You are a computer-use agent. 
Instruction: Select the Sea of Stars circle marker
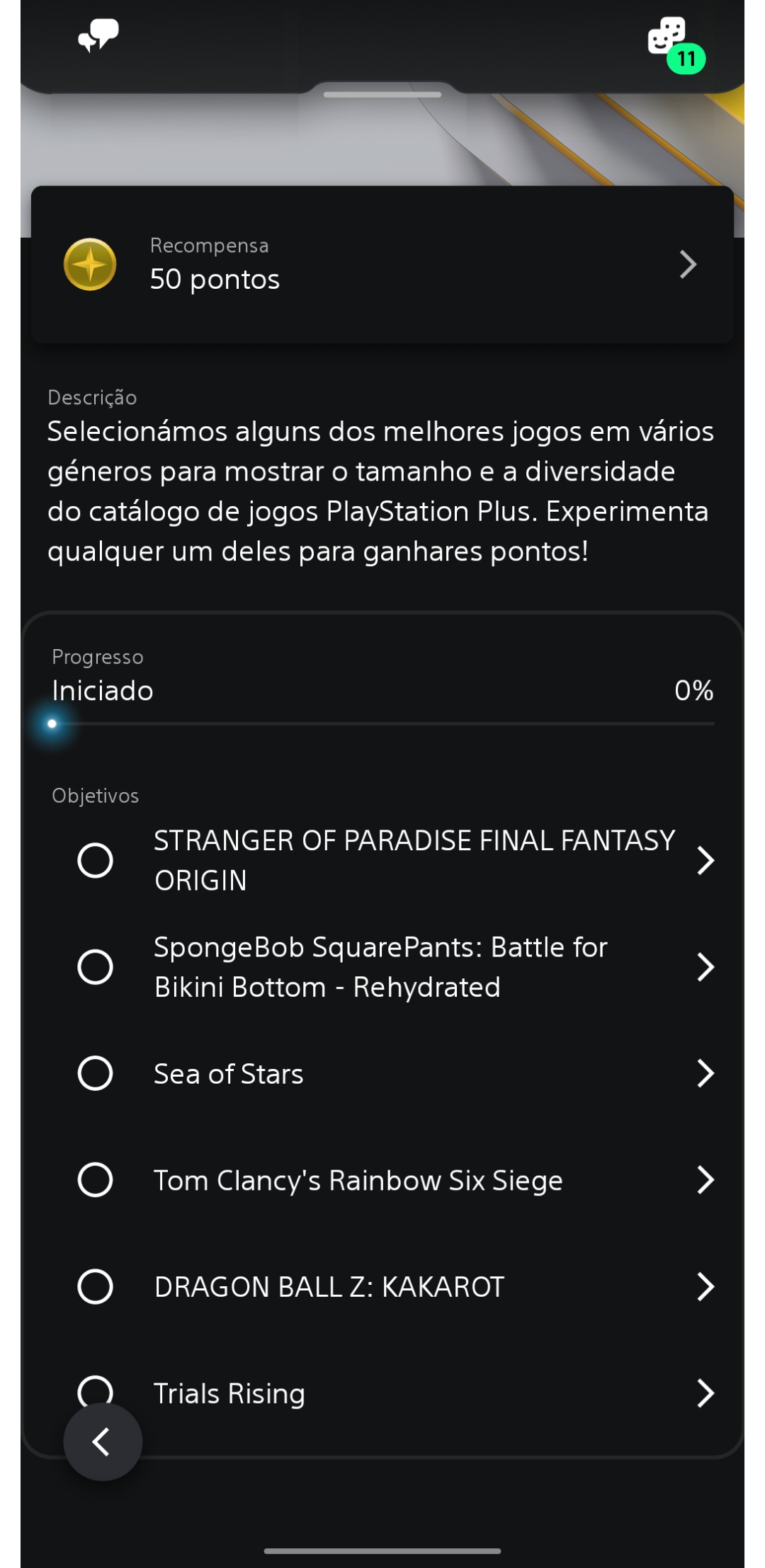tap(95, 1073)
